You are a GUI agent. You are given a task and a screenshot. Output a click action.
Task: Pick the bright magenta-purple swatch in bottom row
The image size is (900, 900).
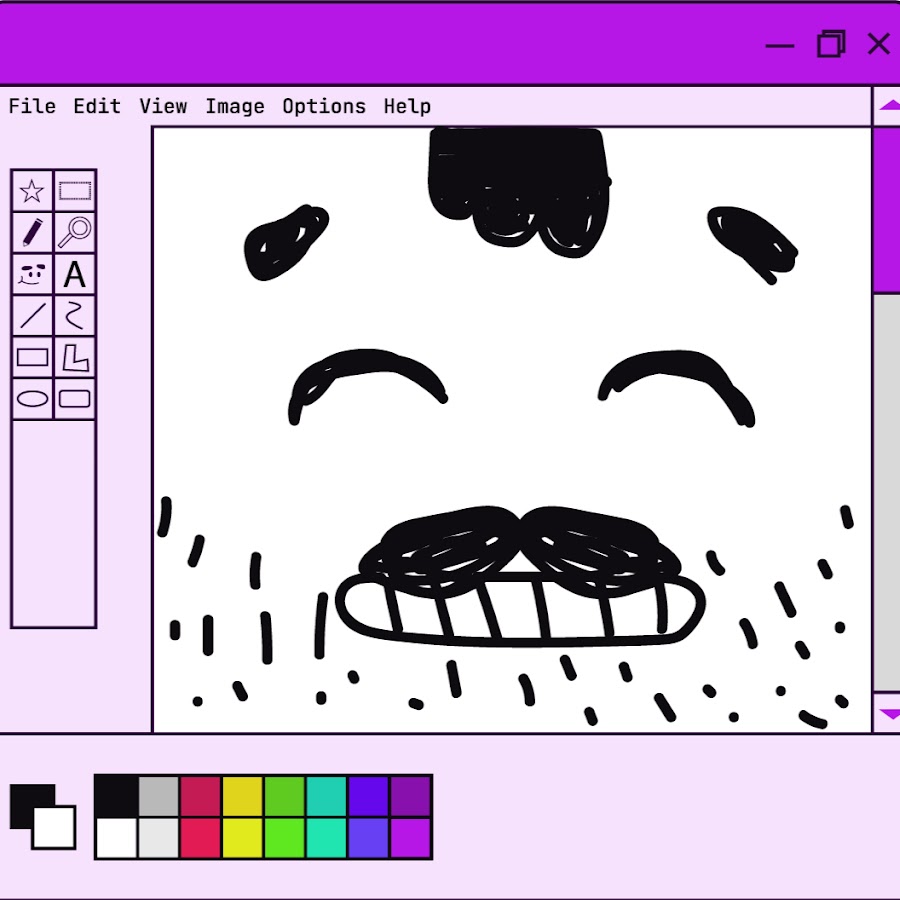[x=410, y=838]
